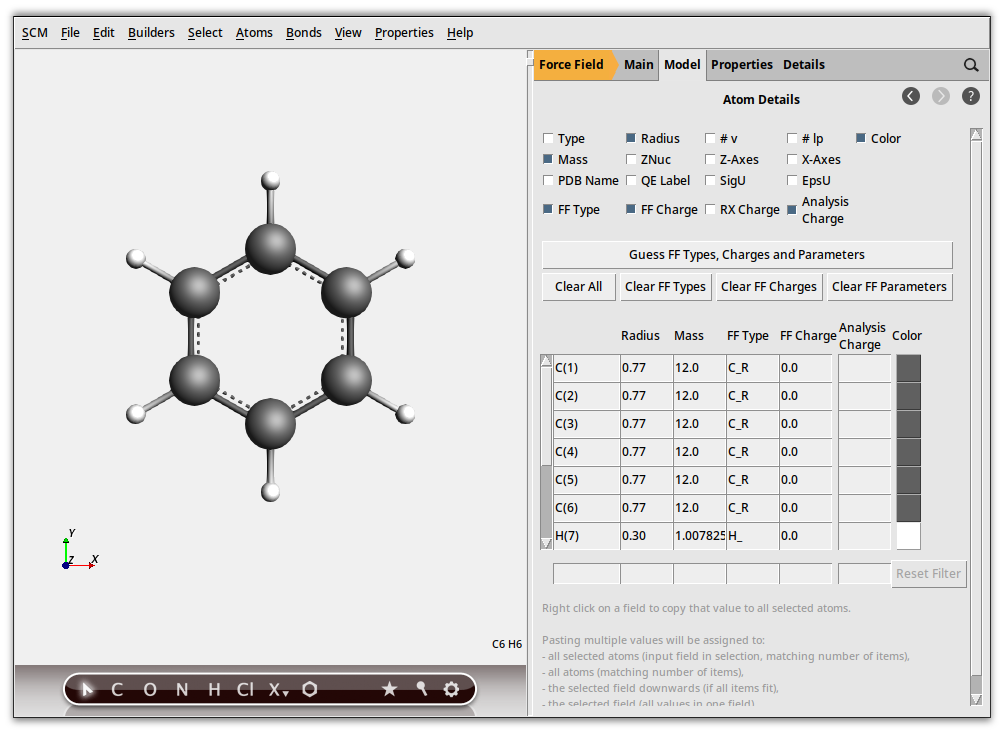This screenshot has height=734, width=1004.
Task: Open the search magnifier icon
Action: point(971,64)
